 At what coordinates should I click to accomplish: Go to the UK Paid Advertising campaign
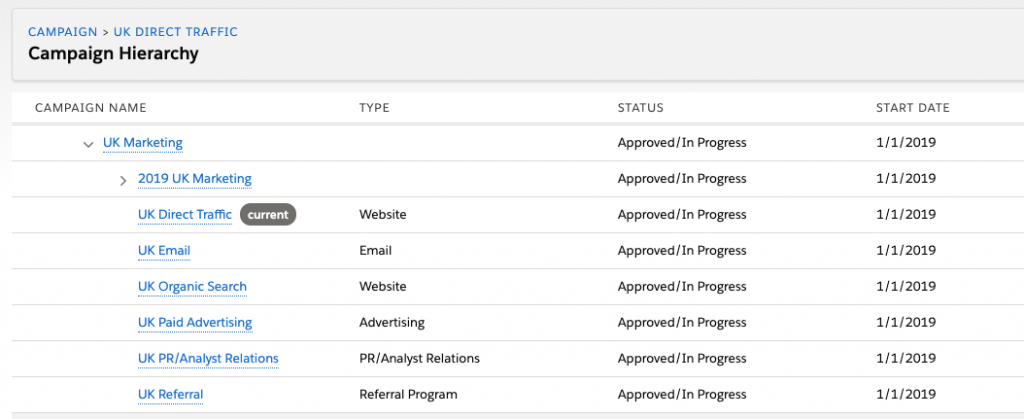pos(194,323)
